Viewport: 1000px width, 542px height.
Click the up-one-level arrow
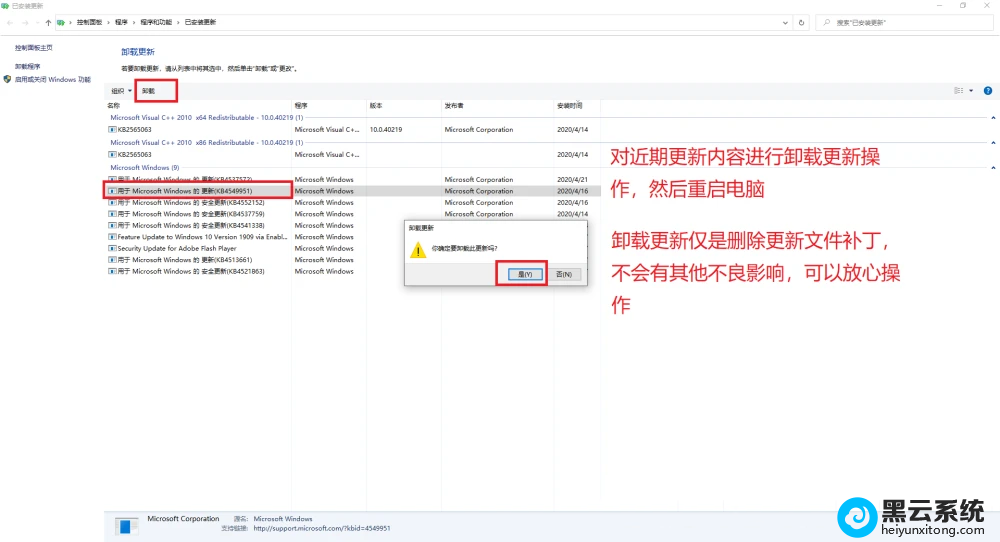click(x=48, y=22)
